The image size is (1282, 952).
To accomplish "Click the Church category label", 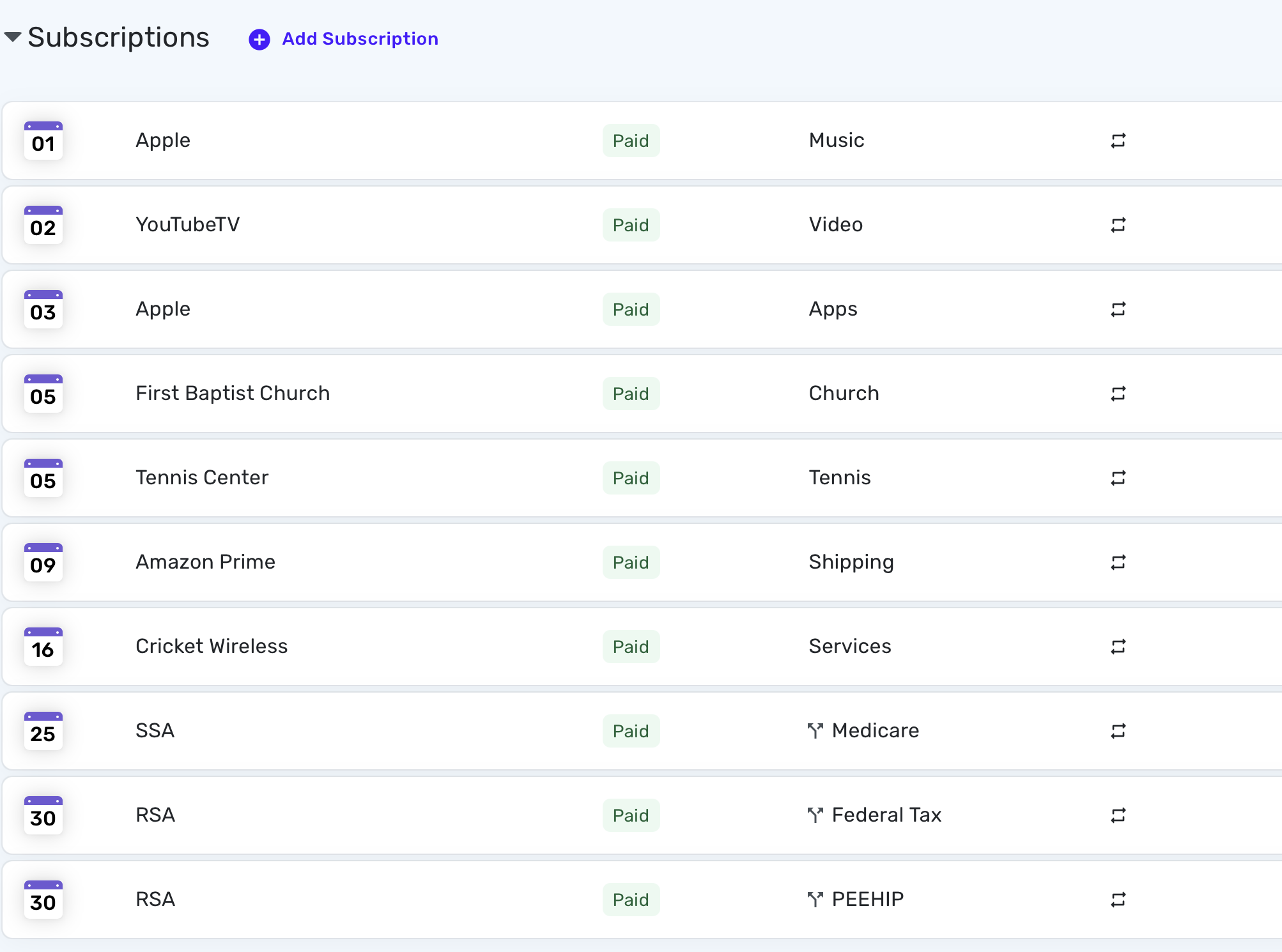I will point(844,393).
